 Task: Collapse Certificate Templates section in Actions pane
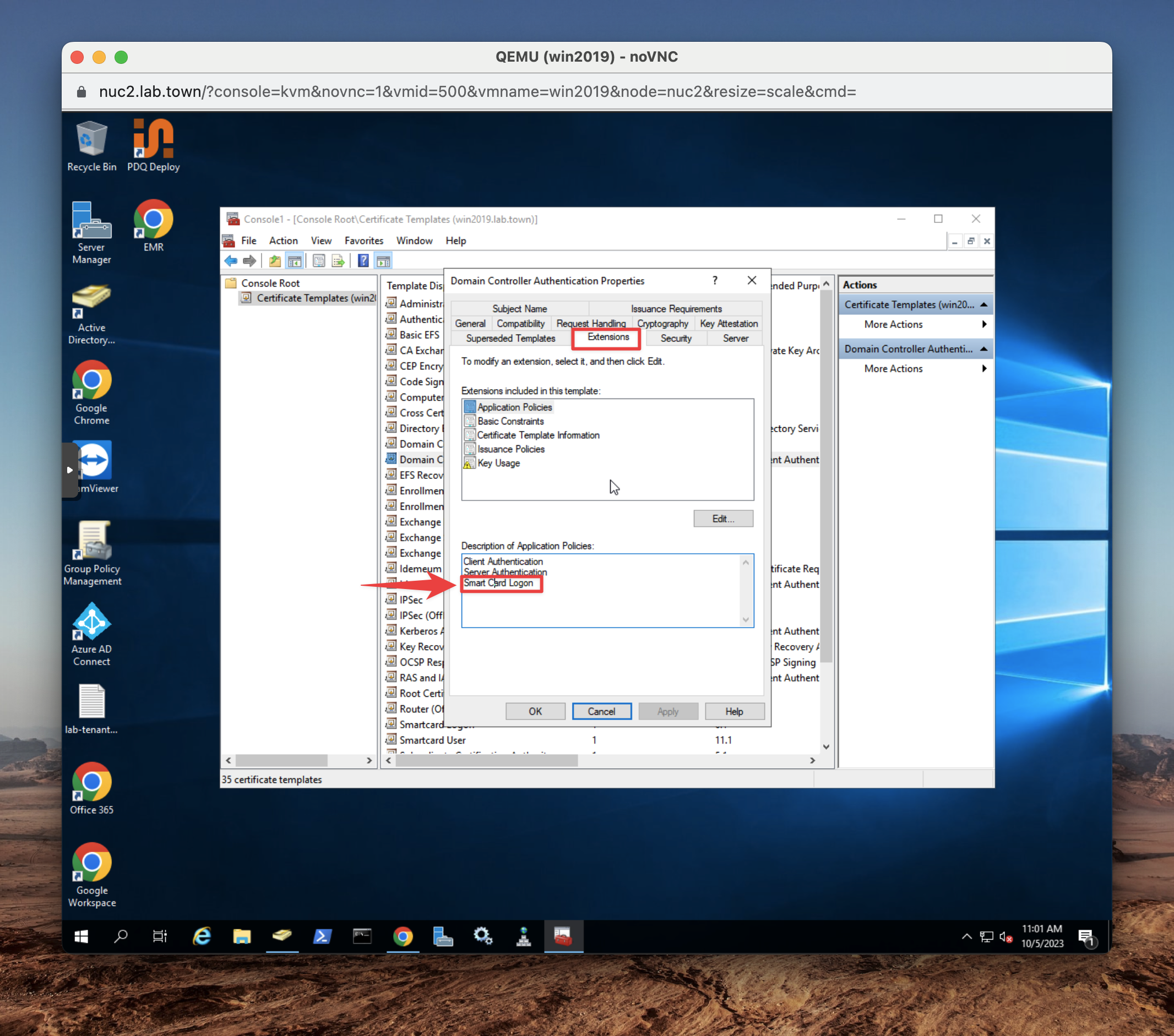(983, 305)
